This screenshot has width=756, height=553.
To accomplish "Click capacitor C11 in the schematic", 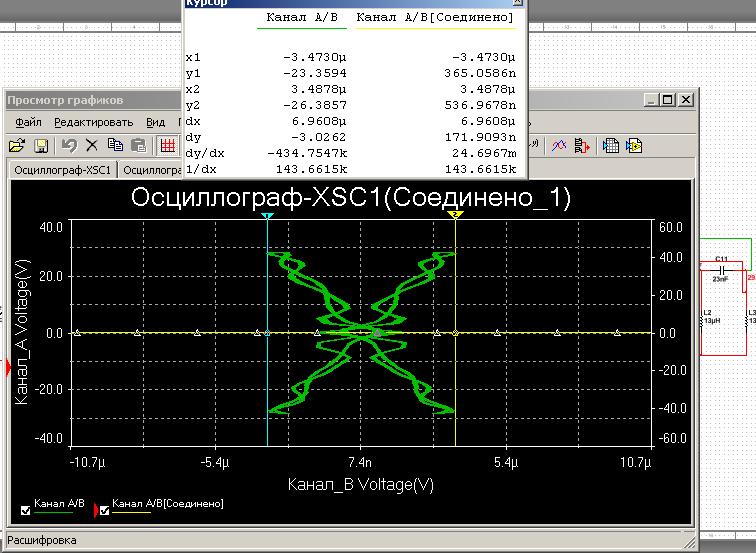I will point(722,269).
